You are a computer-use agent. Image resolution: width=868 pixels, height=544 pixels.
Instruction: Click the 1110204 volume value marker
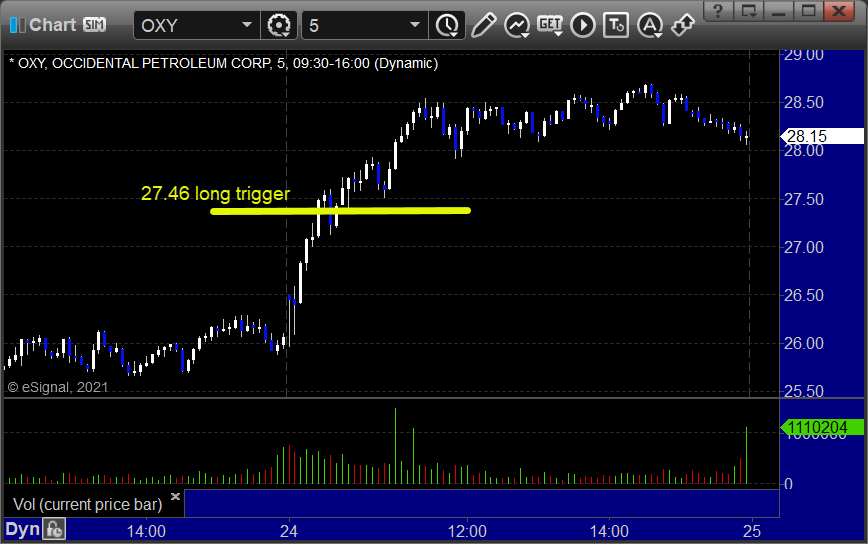point(822,427)
